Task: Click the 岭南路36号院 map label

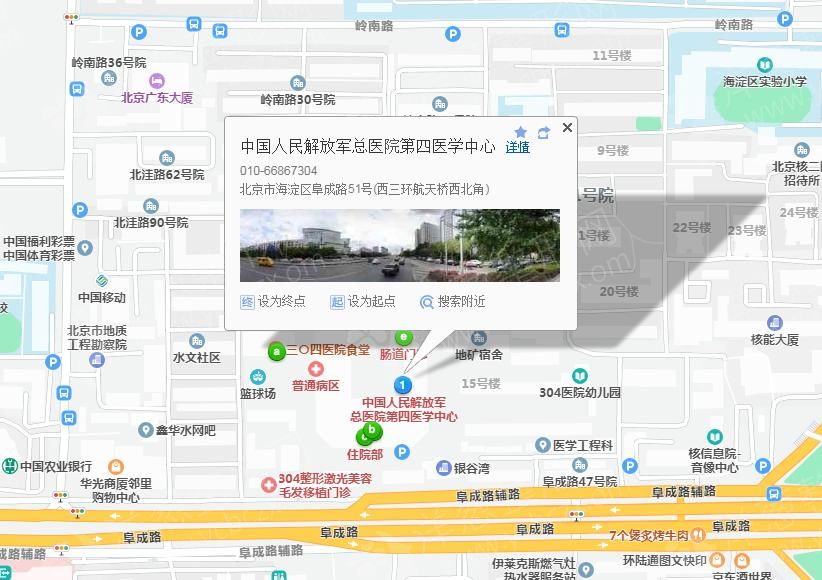Action: pos(109,63)
